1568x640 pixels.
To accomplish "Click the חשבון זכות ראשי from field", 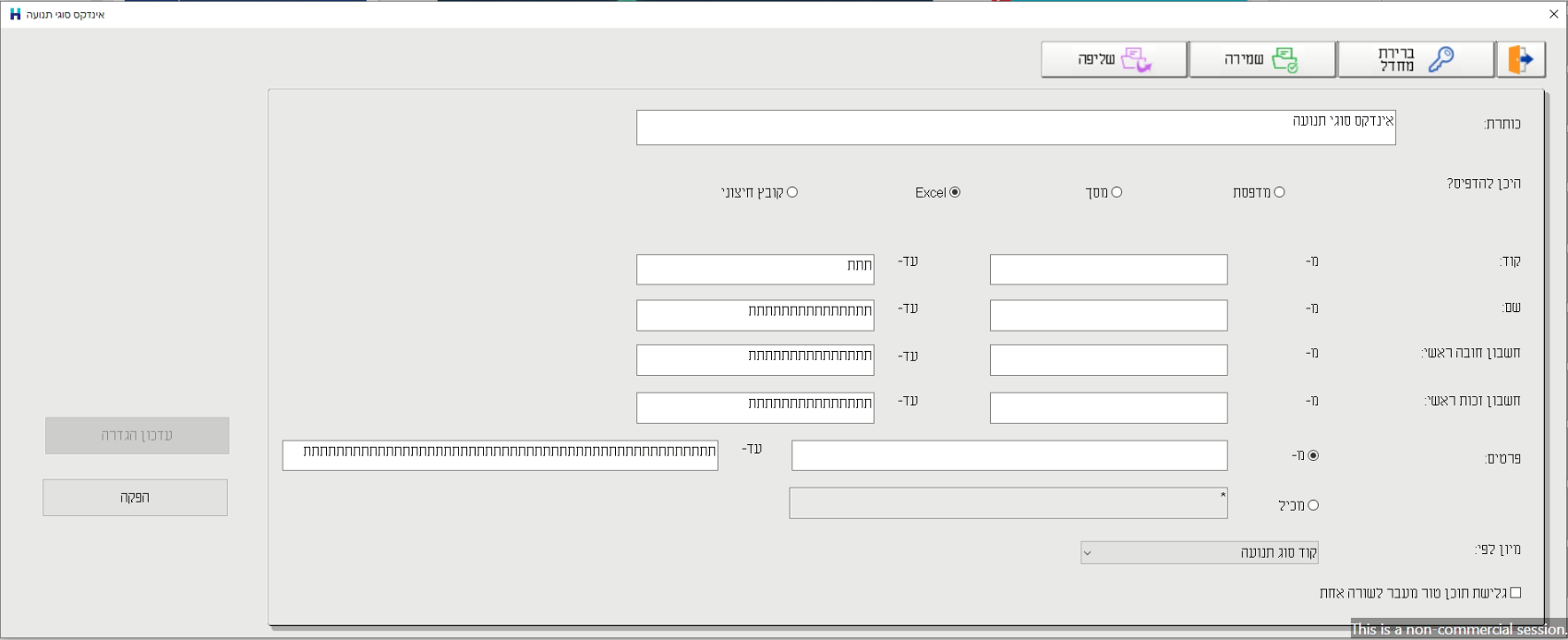I will 1108,408.
